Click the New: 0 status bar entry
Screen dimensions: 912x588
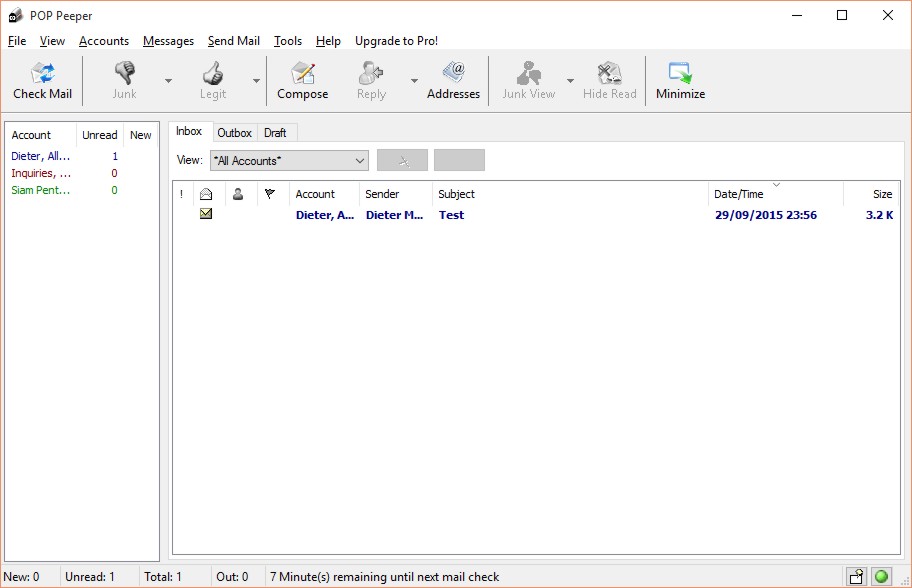tap(22, 577)
